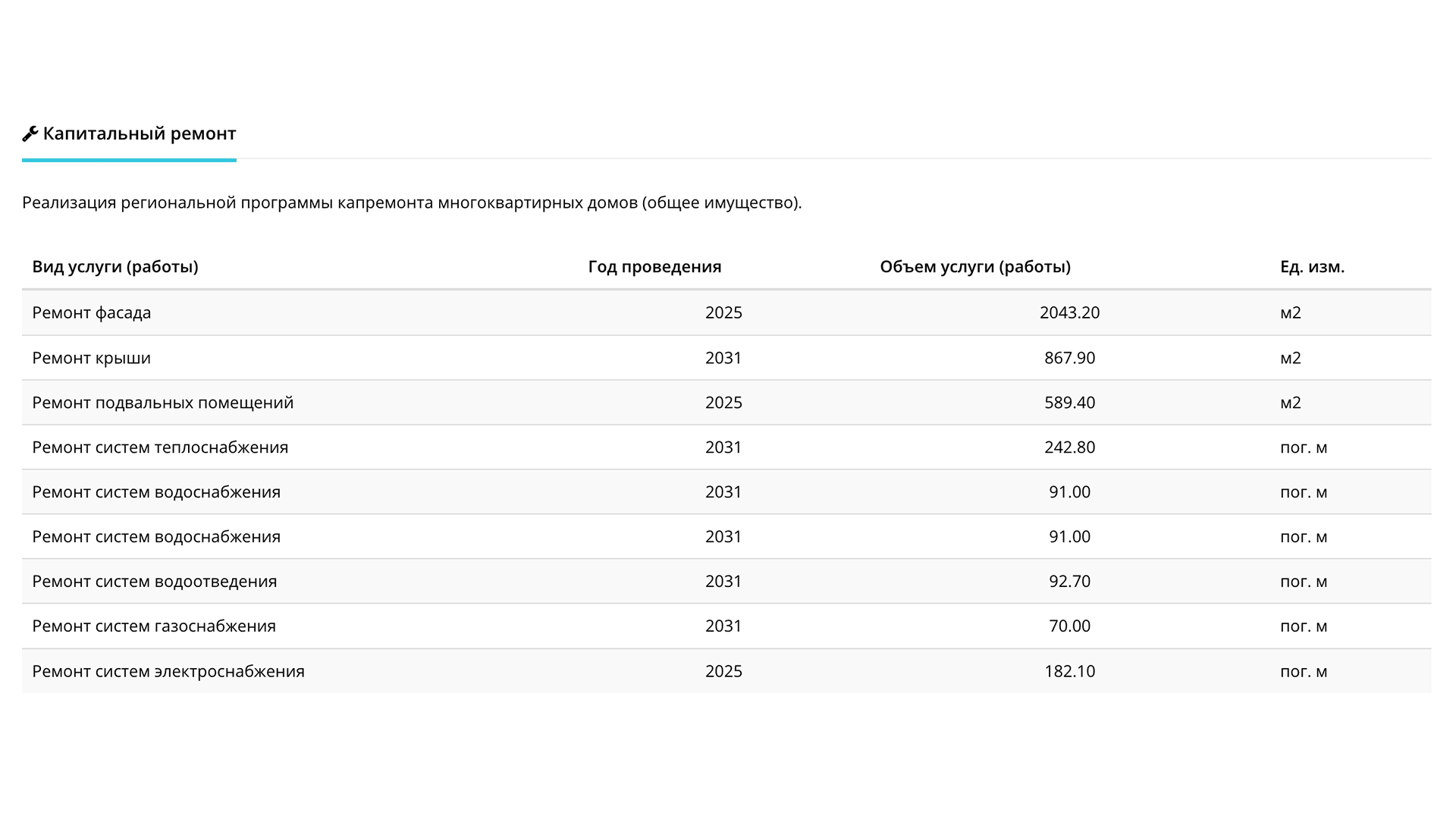Select the Ремонт подвальных помещений row
The width and height of the screenshot is (1456, 819).
(162, 403)
